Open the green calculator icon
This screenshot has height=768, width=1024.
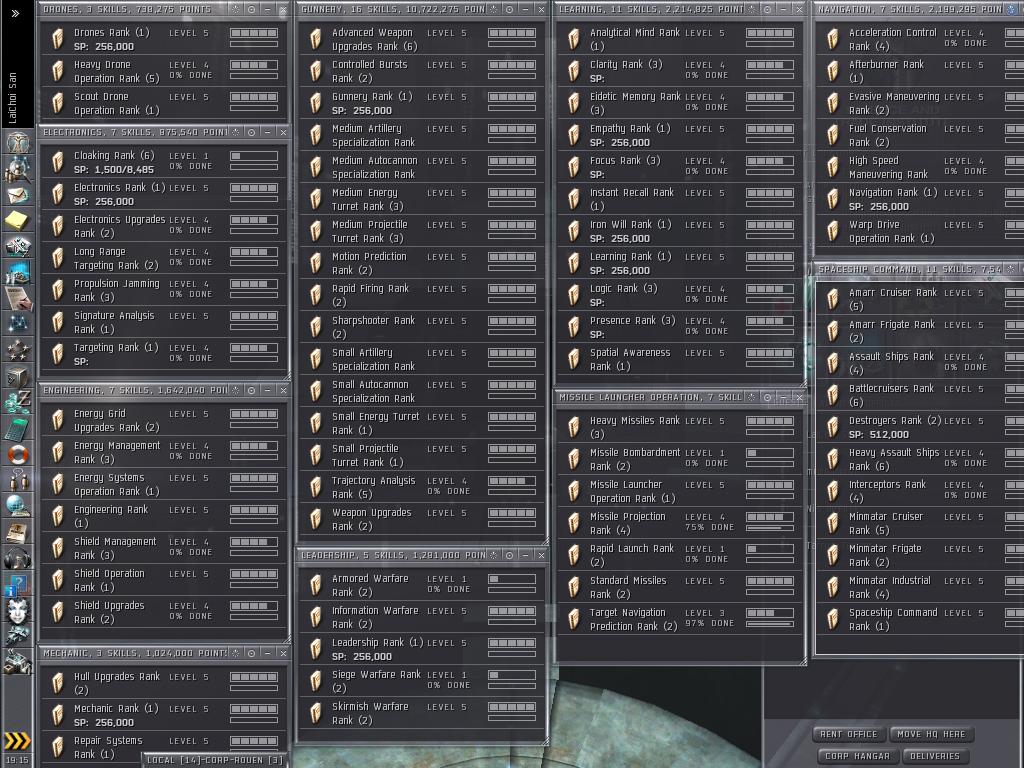click(x=18, y=428)
